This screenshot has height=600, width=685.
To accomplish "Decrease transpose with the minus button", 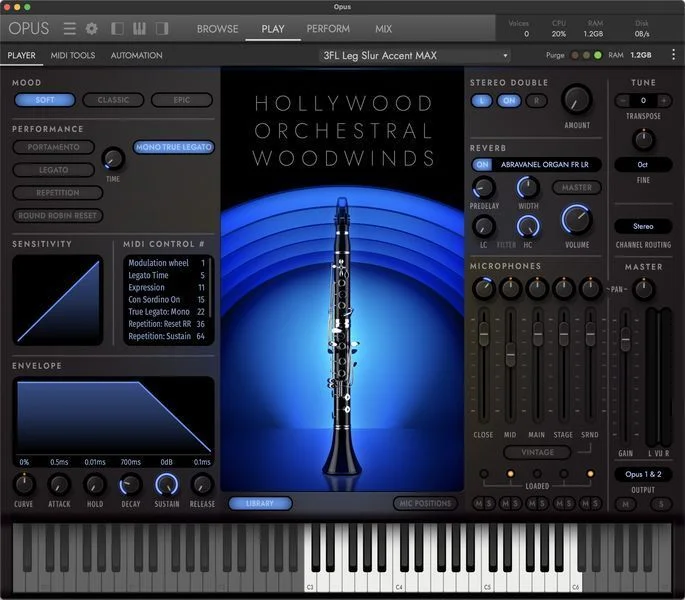I will (623, 101).
